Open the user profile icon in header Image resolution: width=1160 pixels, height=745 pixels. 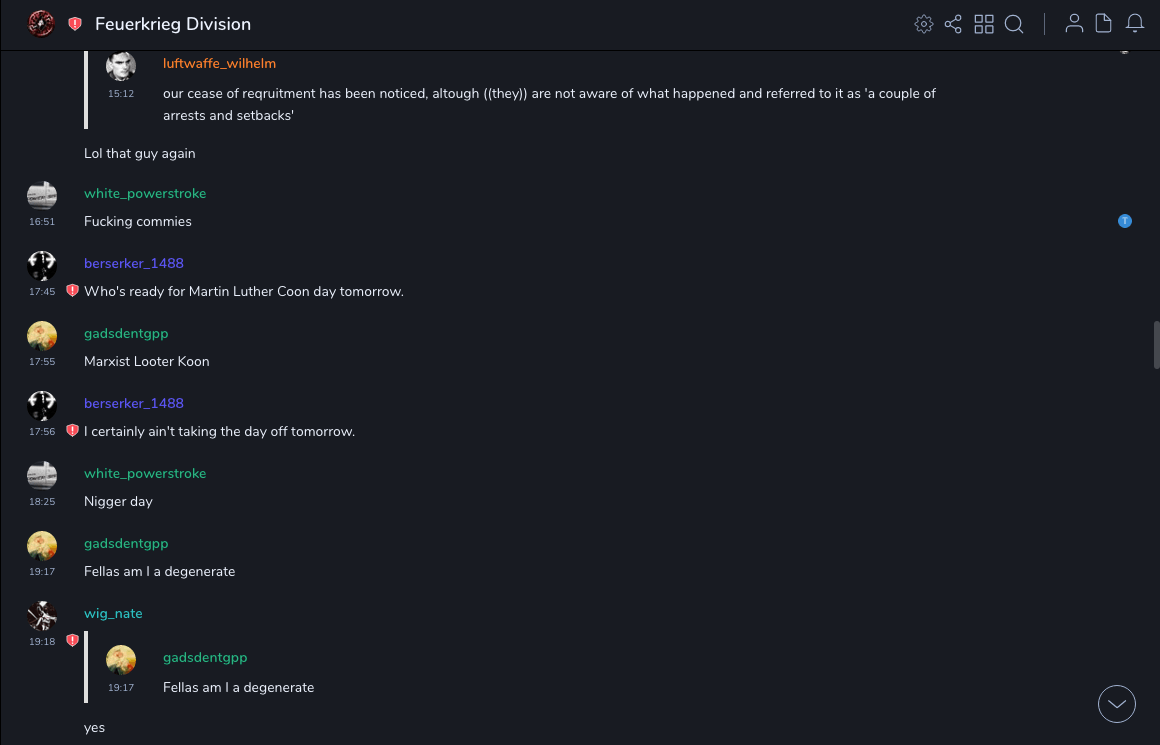click(x=1074, y=24)
